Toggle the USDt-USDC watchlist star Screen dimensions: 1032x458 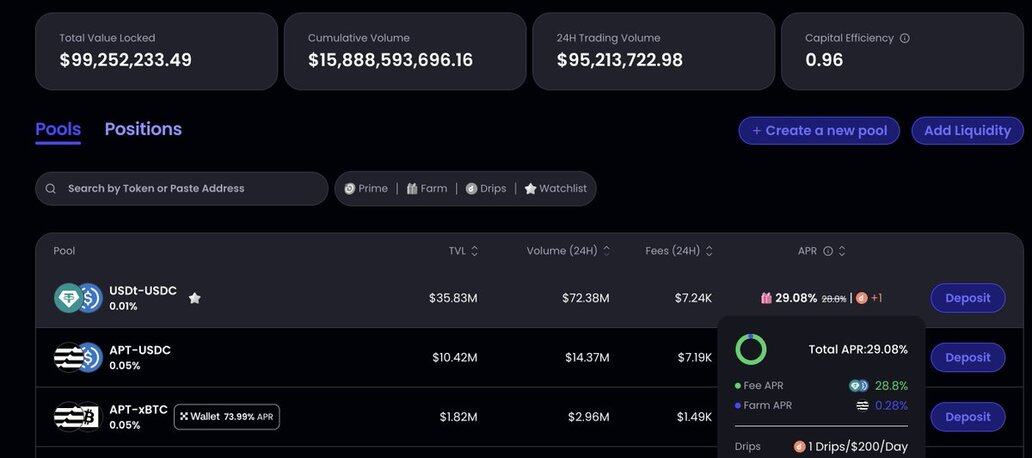pyautogui.click(x=195, y=298)
